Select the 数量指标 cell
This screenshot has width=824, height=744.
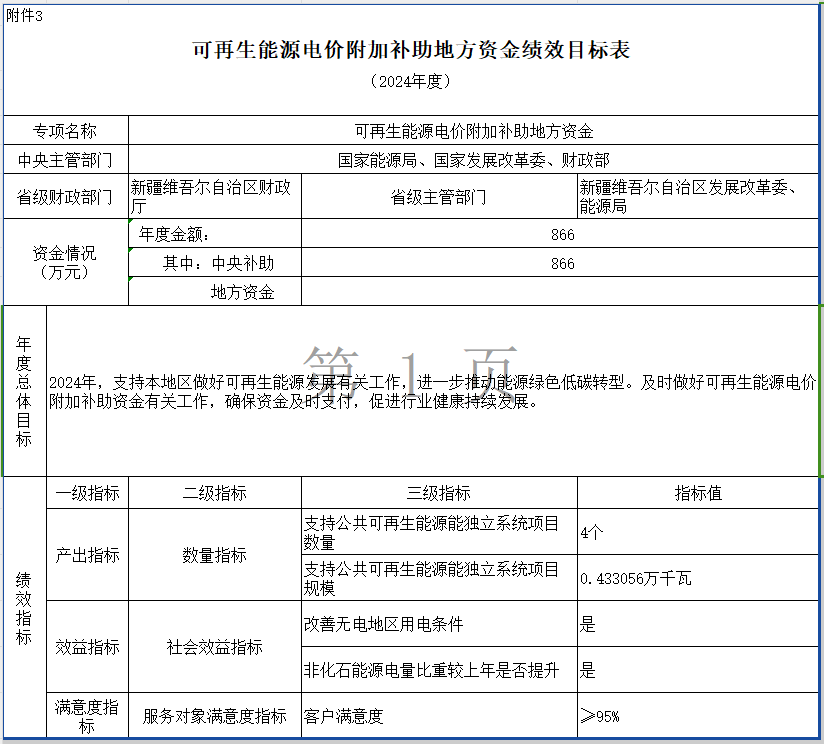[214, 555]
